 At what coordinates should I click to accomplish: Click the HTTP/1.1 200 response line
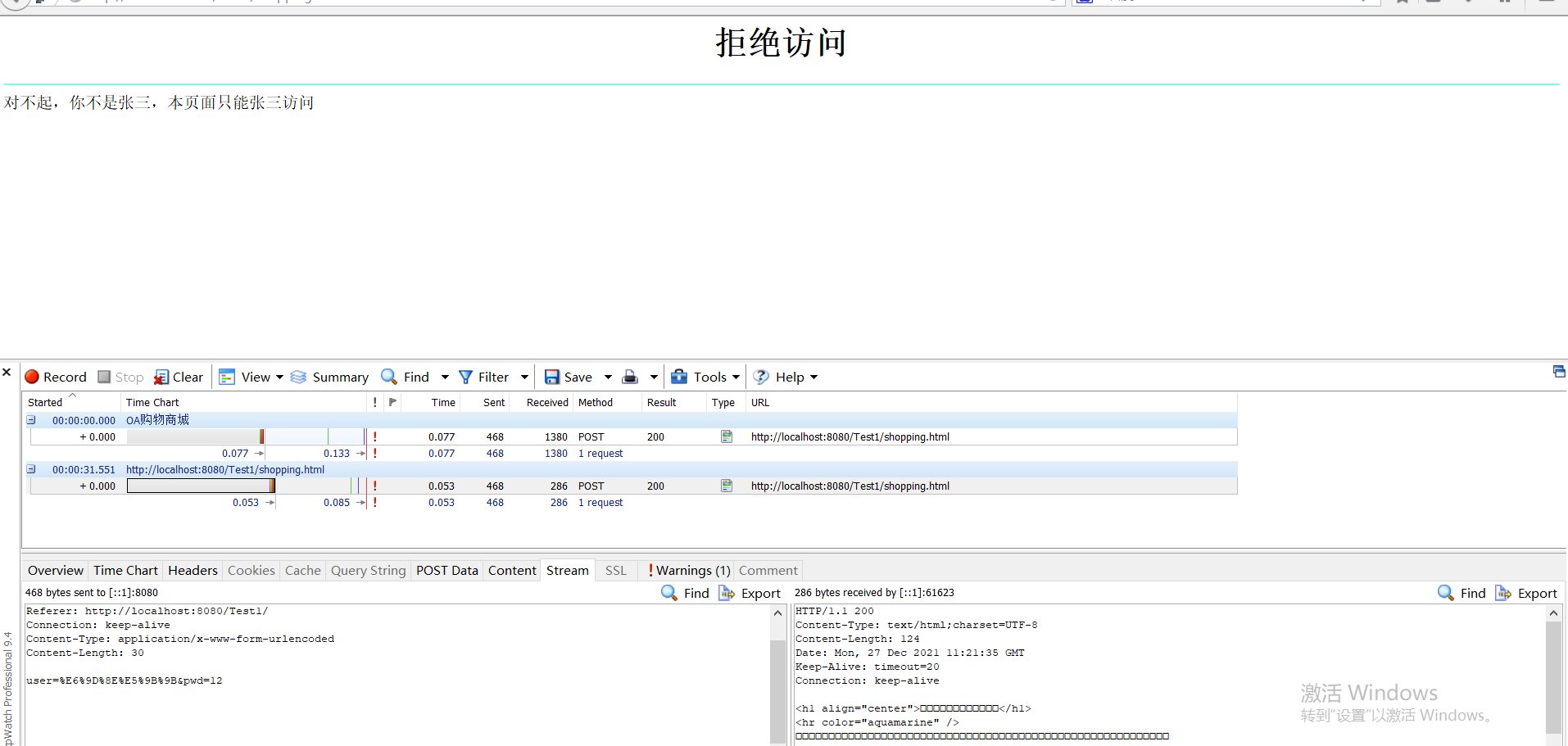835,611
